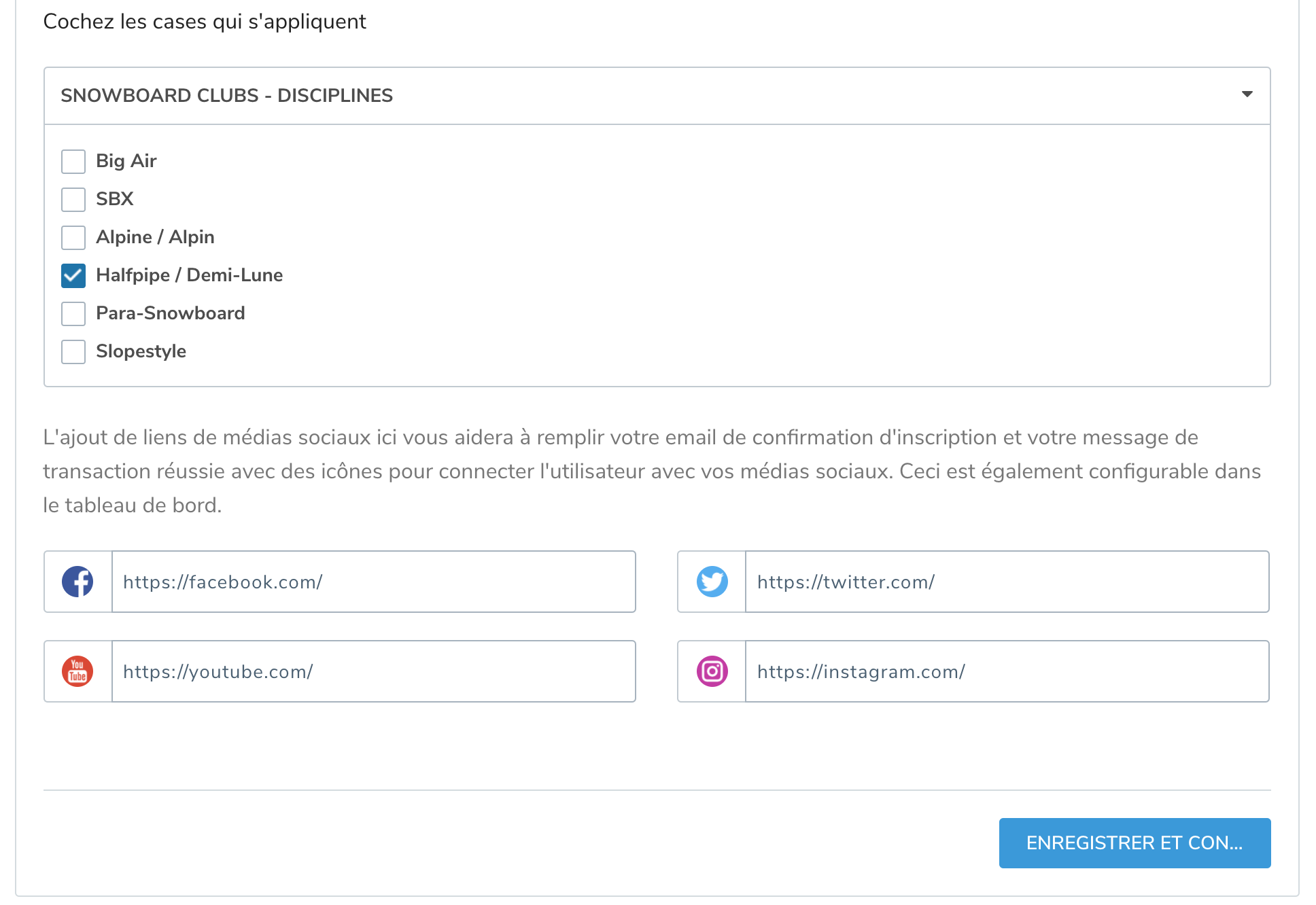Enable the Alpine / Alpin option
Viewport: 1316px width, 905px height.
[x=73, y=238]
